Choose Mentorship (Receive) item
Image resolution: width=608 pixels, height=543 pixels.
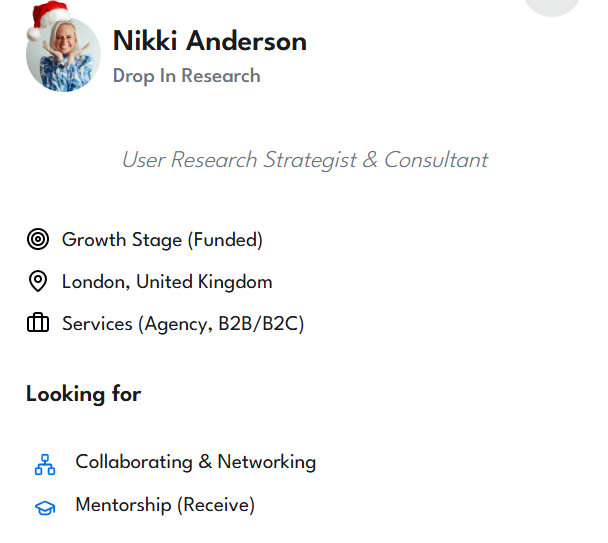[x=165, y=505]
